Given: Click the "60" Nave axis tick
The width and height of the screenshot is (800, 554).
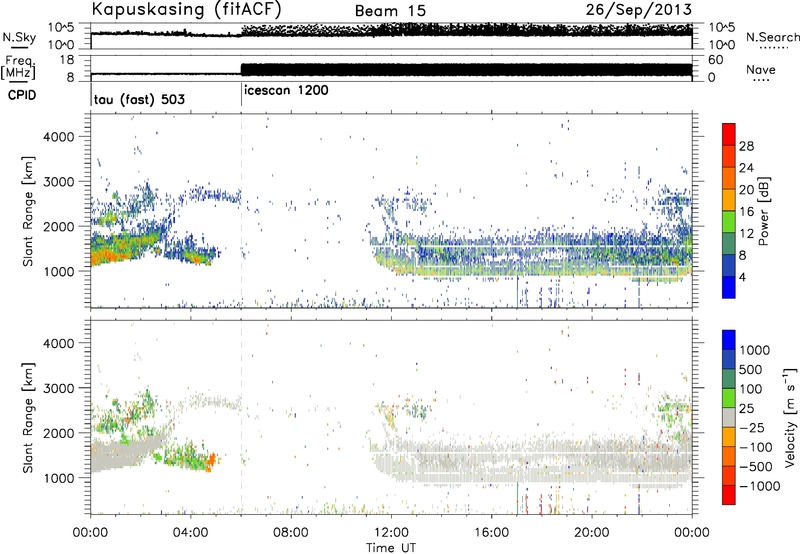Looking at the screenshot, I should pyautogui.click(x=715, y=60).
